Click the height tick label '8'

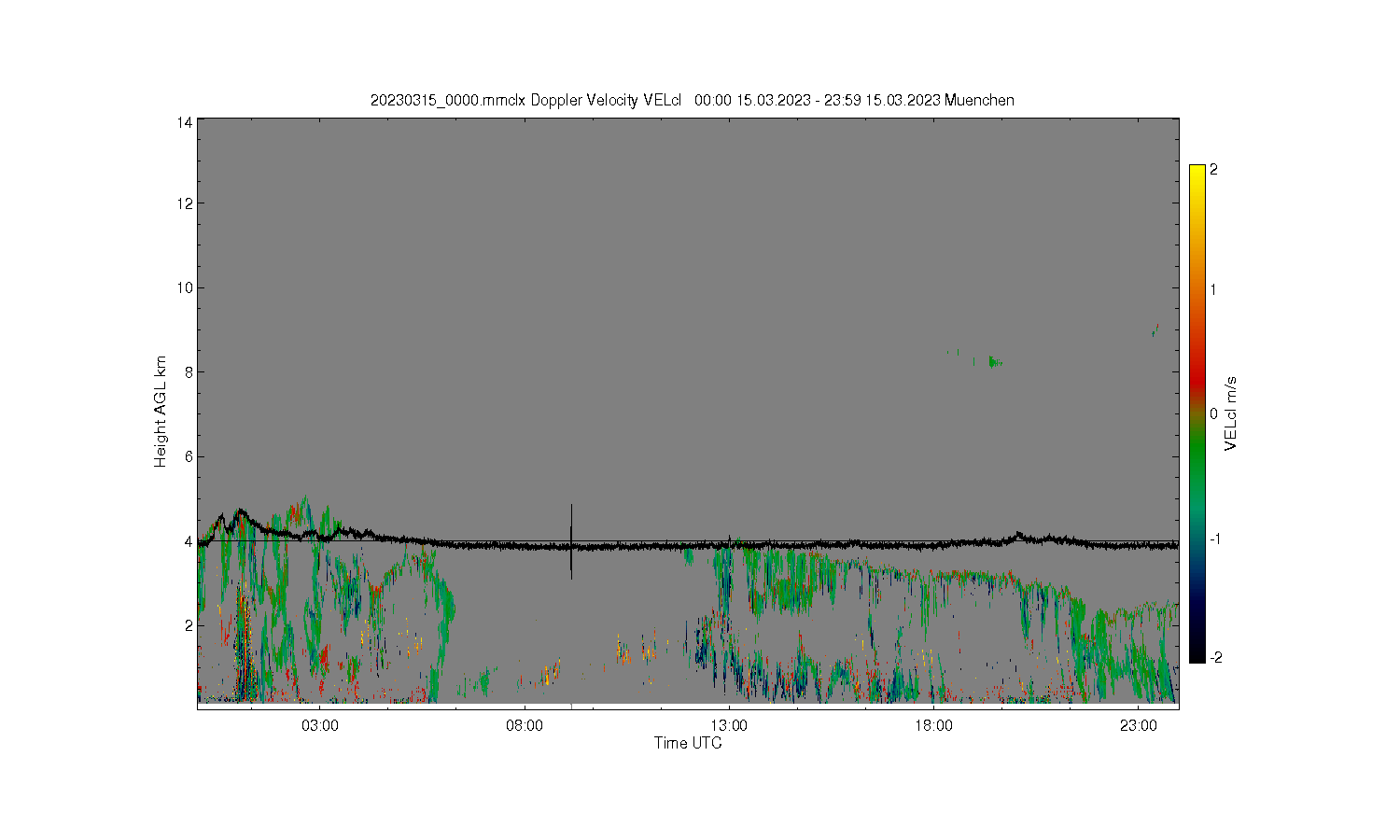point(189,371)
